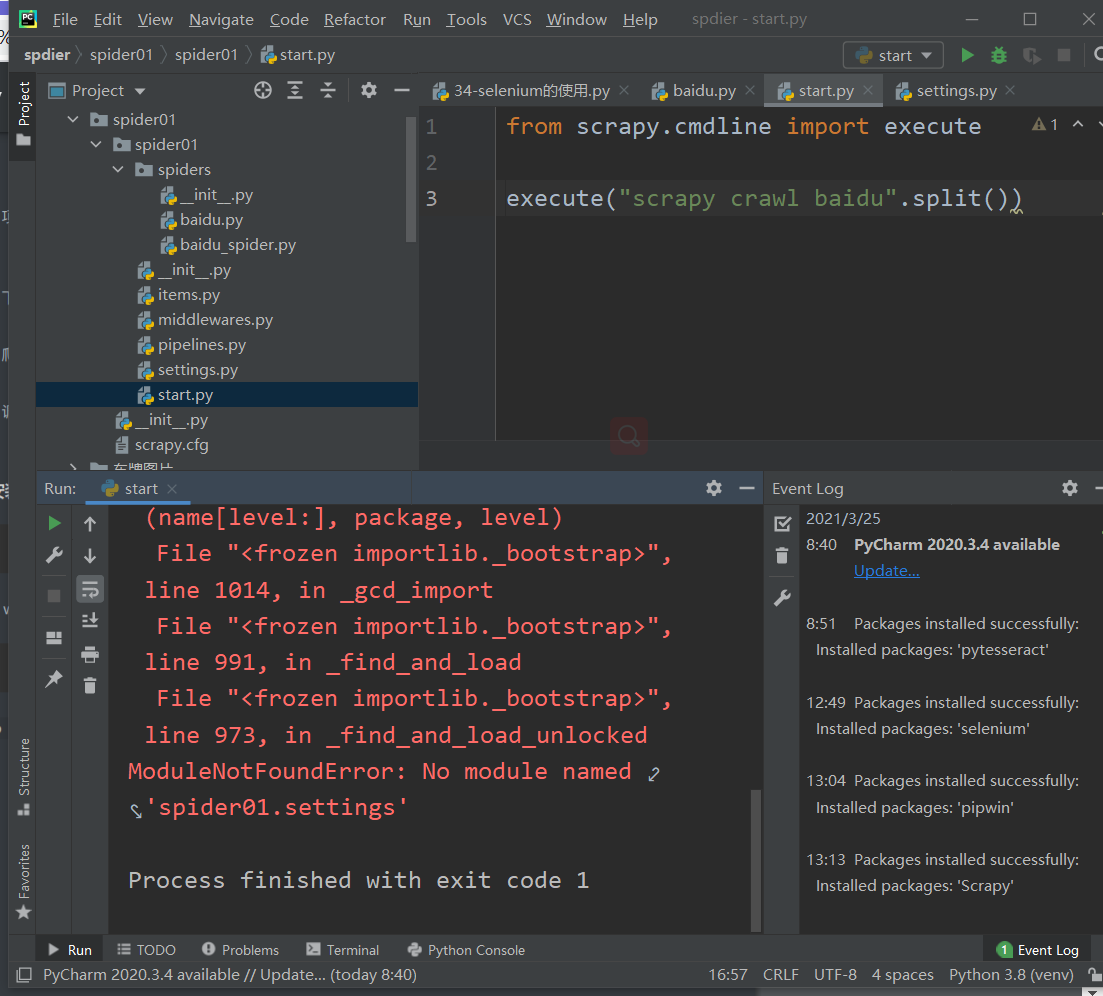Mark all Event Log notifications as read

tap(782, 523)
